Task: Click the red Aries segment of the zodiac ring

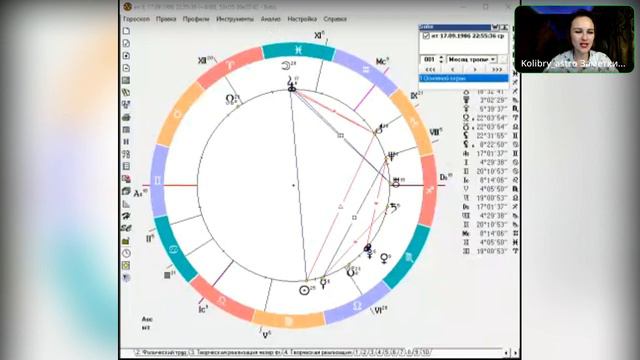Action: tap(230, 65)
